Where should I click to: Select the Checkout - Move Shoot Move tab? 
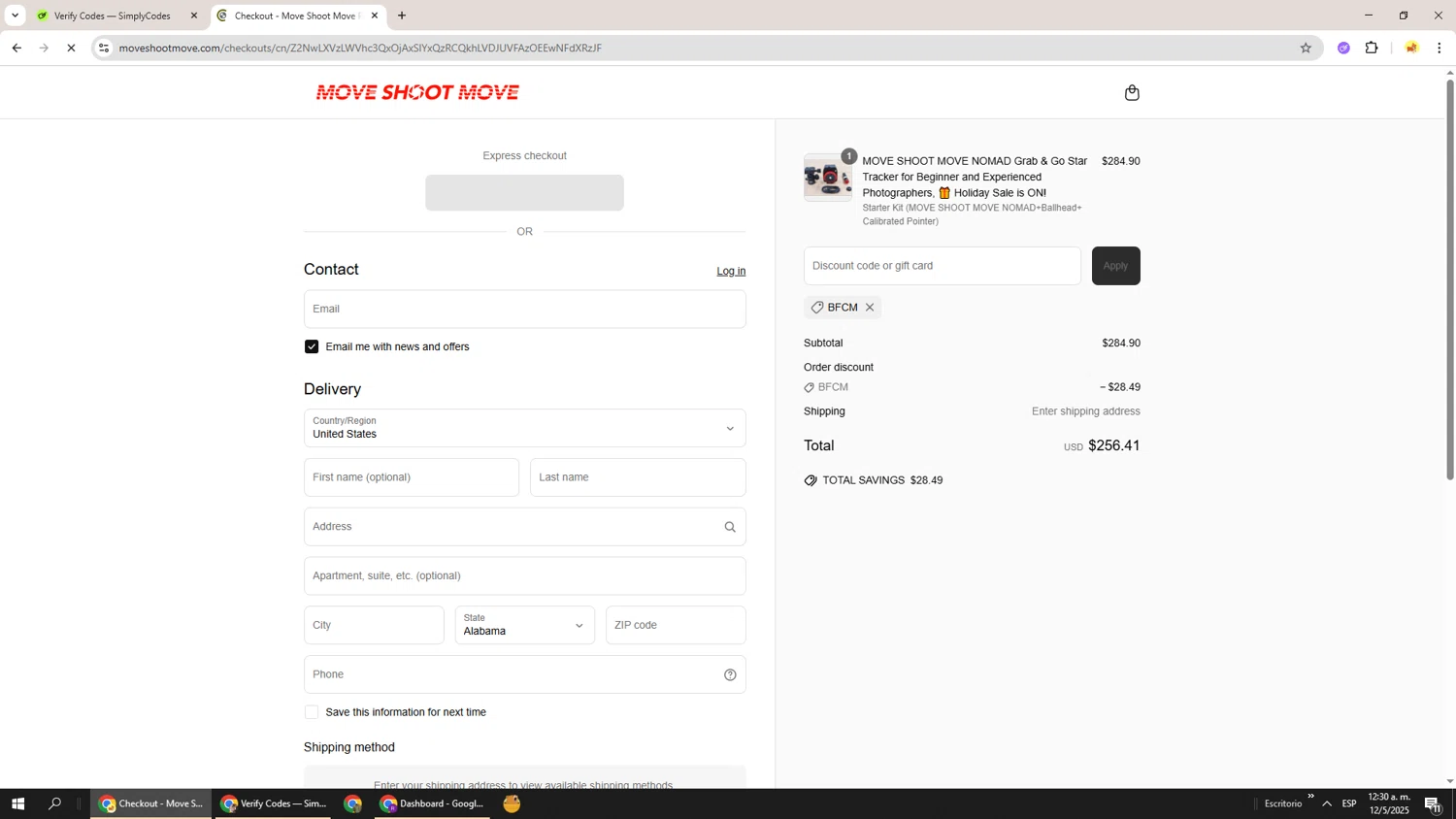point(297,16)
